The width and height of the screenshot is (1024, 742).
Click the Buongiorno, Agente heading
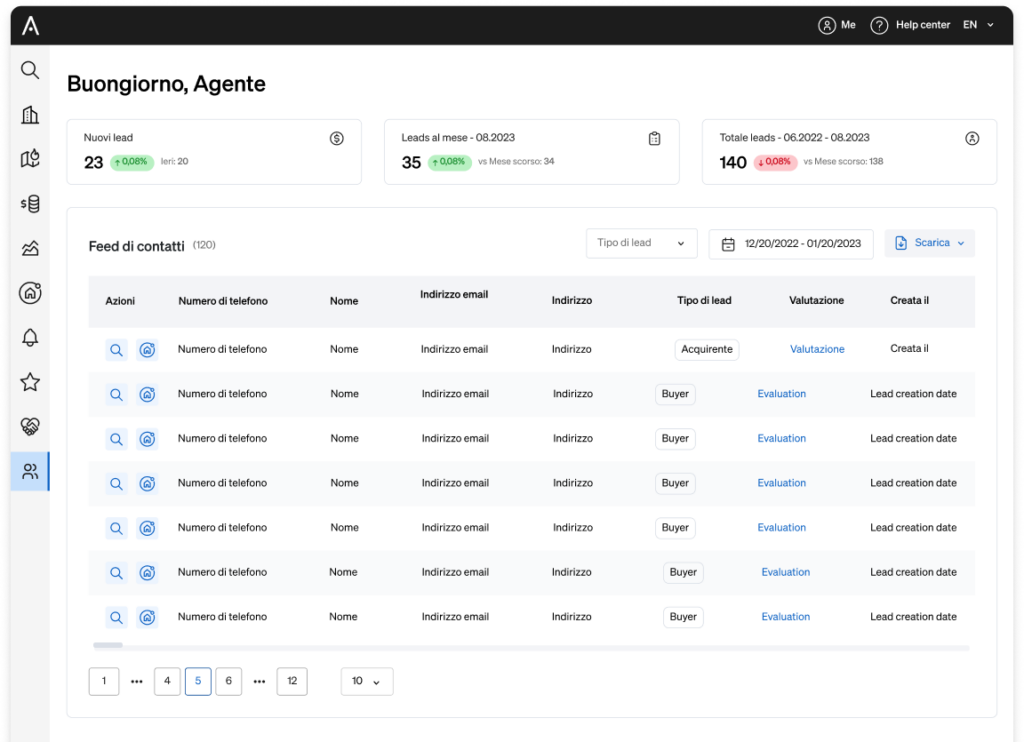coord(167,84)
